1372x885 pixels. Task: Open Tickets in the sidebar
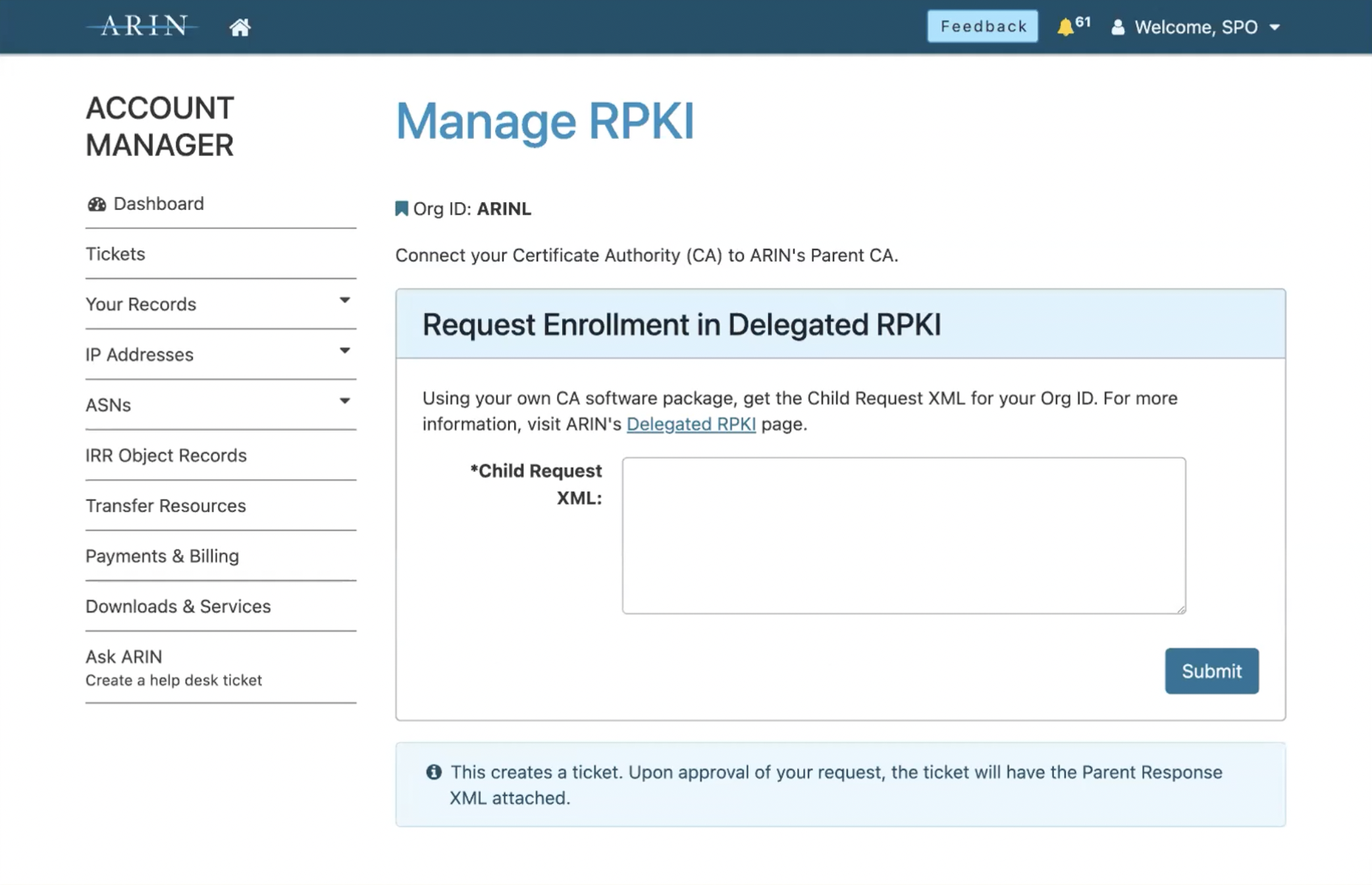pyautogui.click(x=116, y=254)
